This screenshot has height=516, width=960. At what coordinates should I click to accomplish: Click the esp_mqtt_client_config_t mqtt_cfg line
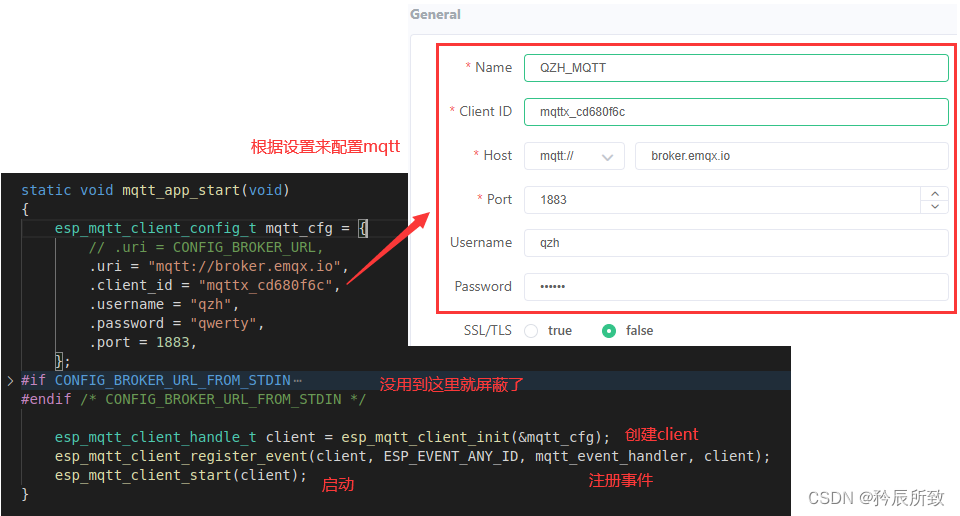point(211,228)
